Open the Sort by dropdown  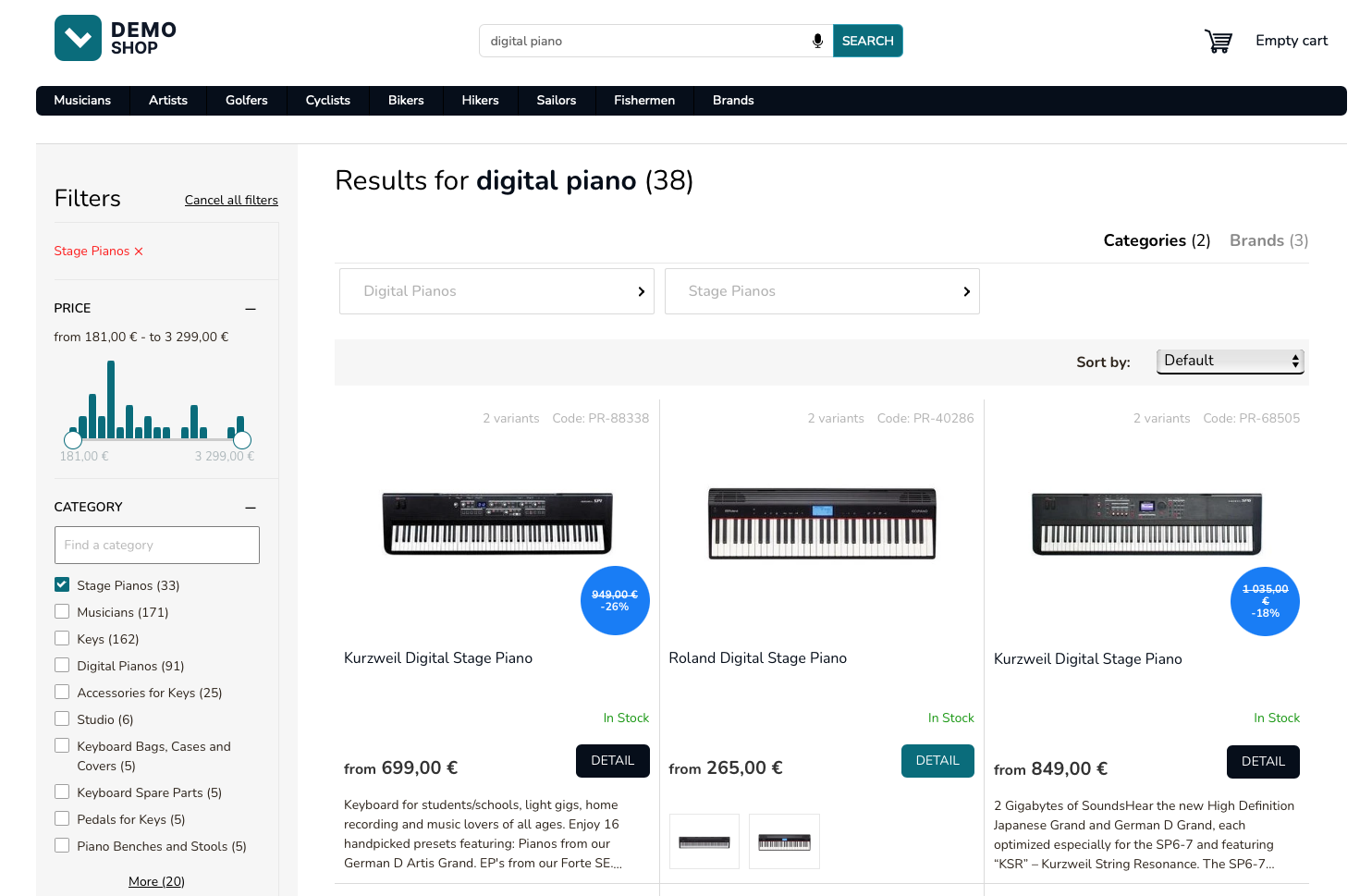1230,361
